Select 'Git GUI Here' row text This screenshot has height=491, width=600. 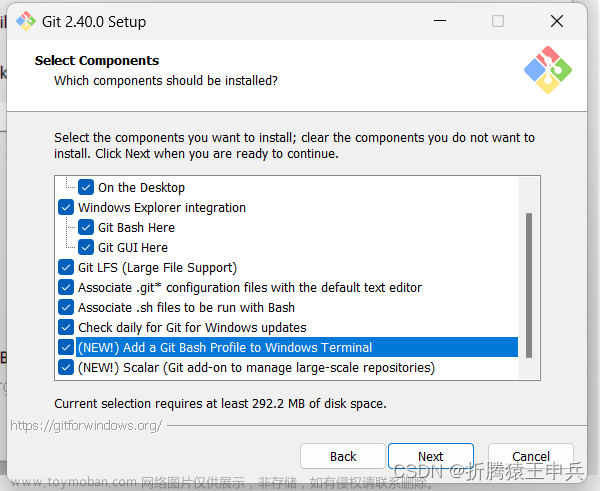[133, 247]
